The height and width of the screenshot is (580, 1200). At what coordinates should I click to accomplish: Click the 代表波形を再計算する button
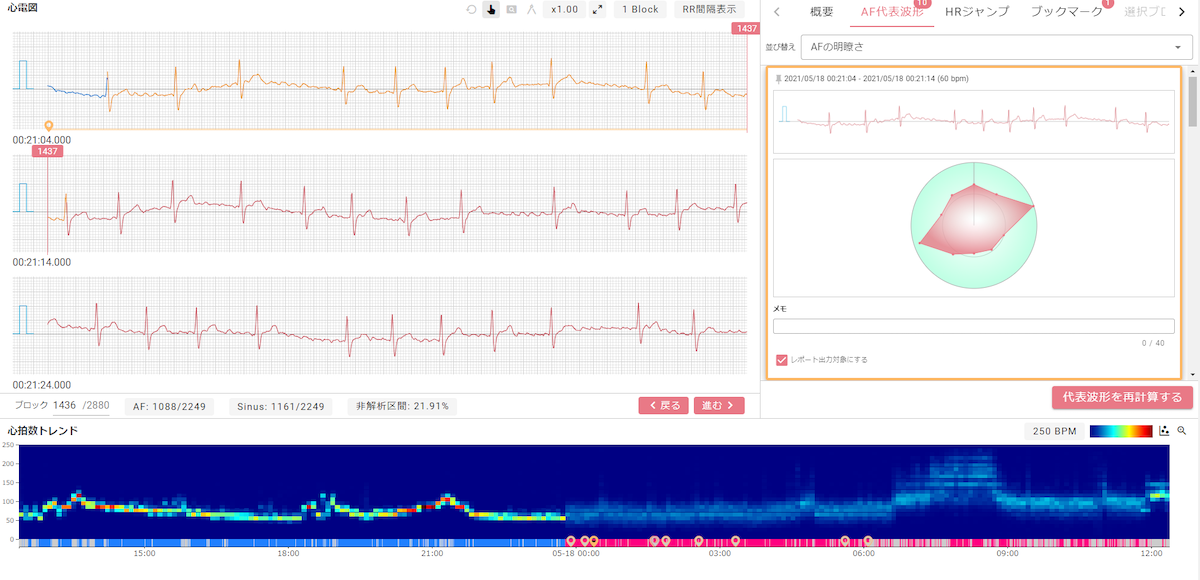click(x=1122, y=397)
